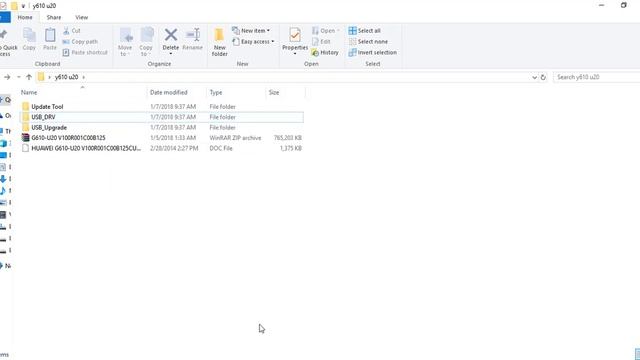The height and width of the screenshot is (360, 640).
Task: Go up one folder level
Action: pyautogui.click(x=29, y=77)
